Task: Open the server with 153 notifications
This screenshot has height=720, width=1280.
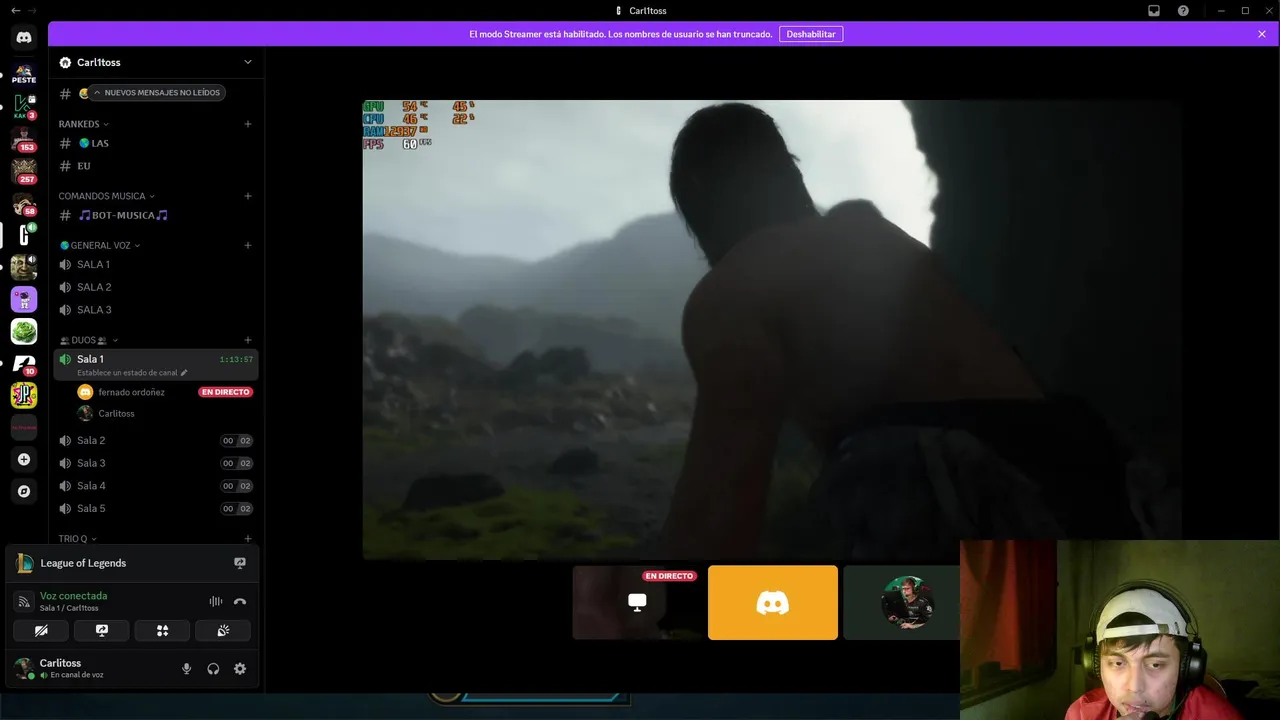Action: 24,139
